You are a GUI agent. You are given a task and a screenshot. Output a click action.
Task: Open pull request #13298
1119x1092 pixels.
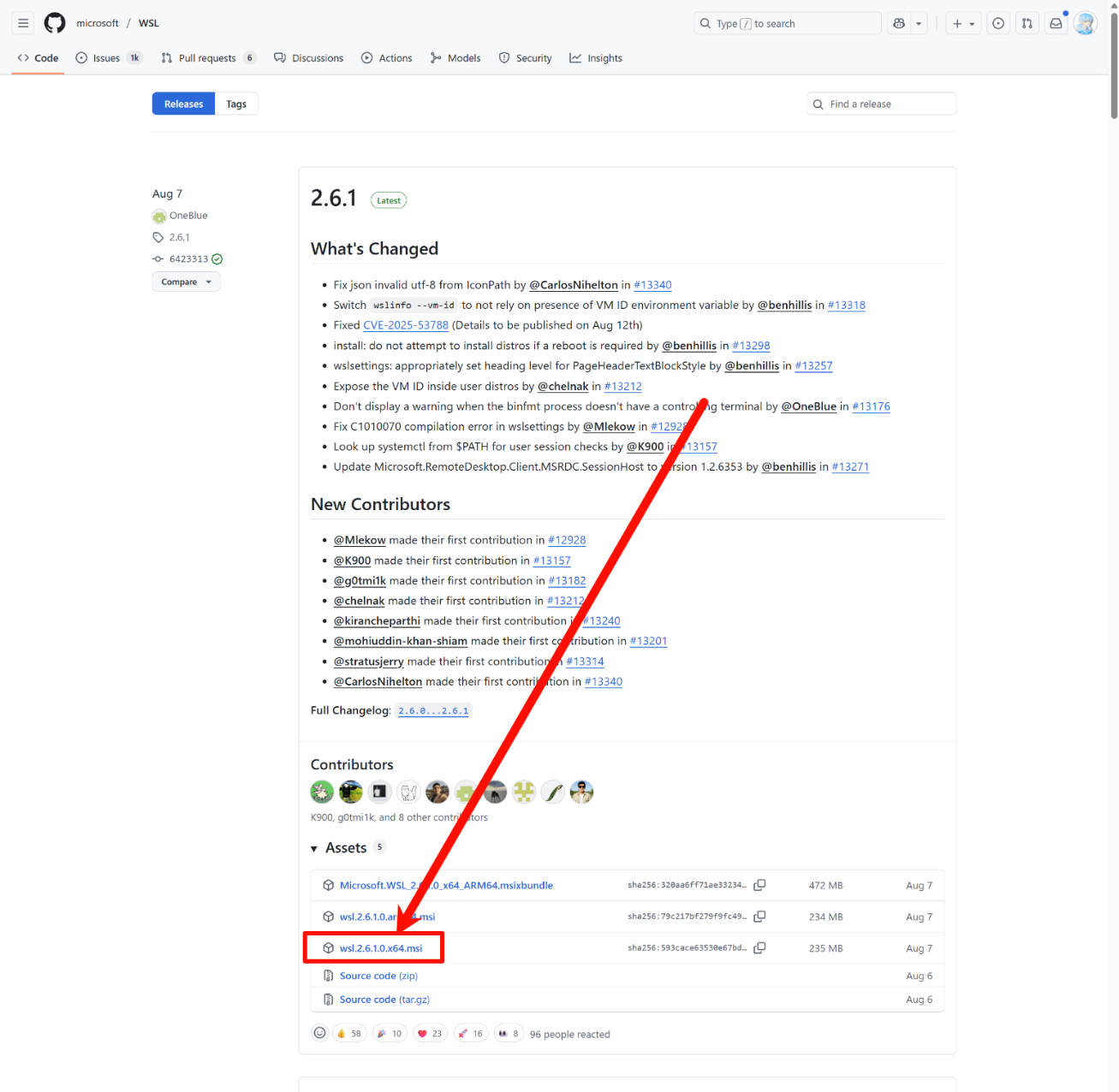751,346
